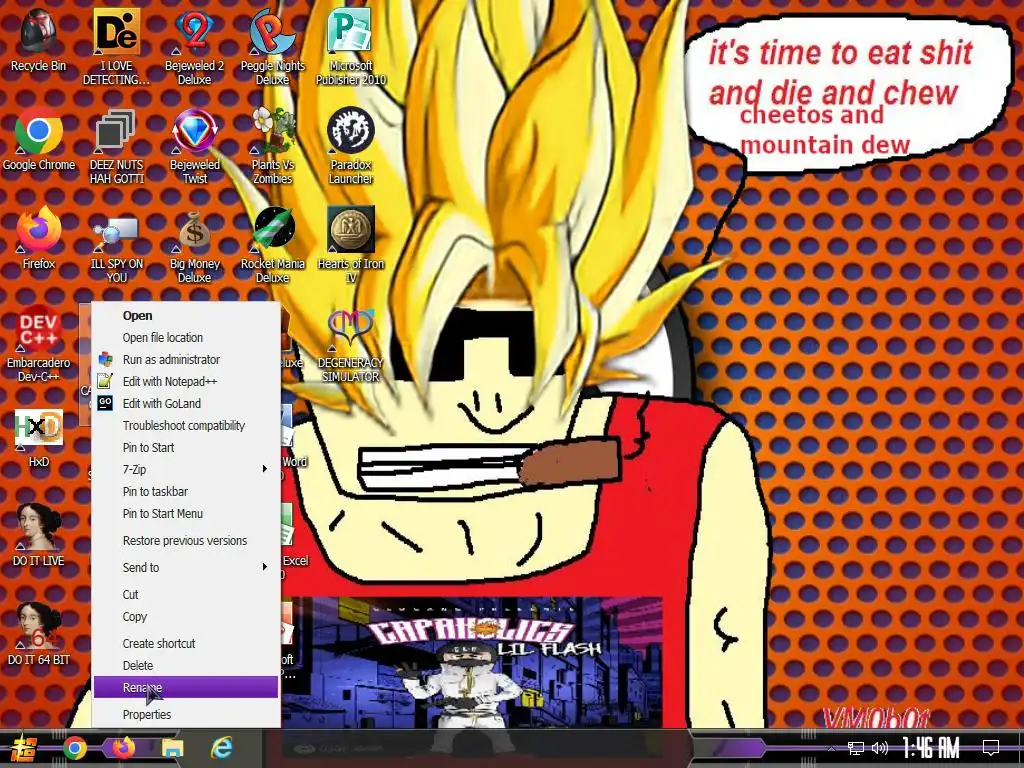1024x768 pixels.
Task: Launch Bejeweled Twist shortcut
Action: click(195, 146)
